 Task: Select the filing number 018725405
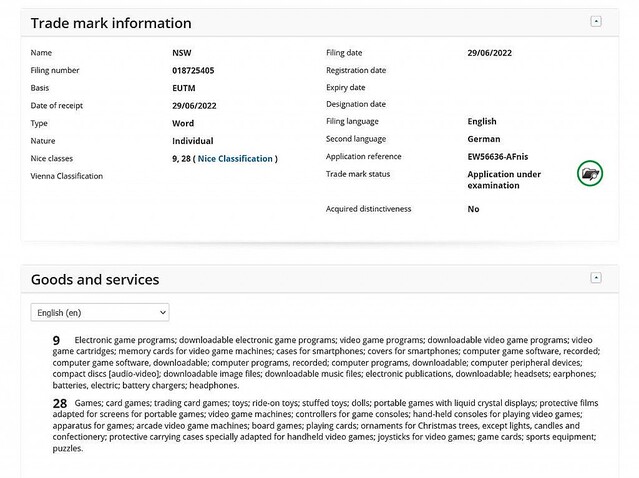(195, 70)
